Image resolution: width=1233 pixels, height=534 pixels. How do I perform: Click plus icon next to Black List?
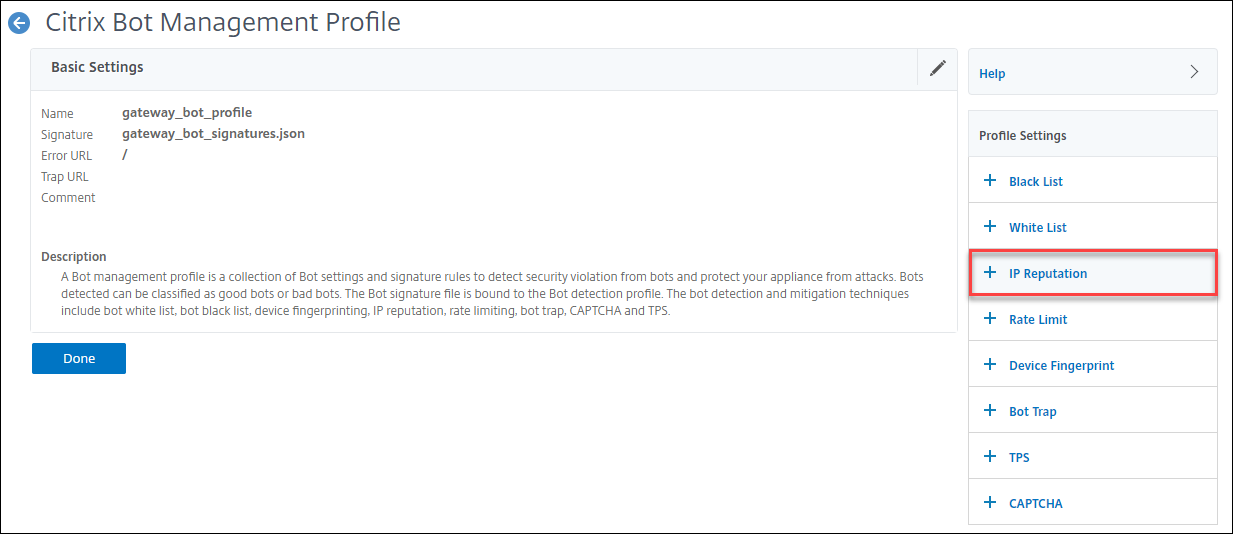click(990, 181)
